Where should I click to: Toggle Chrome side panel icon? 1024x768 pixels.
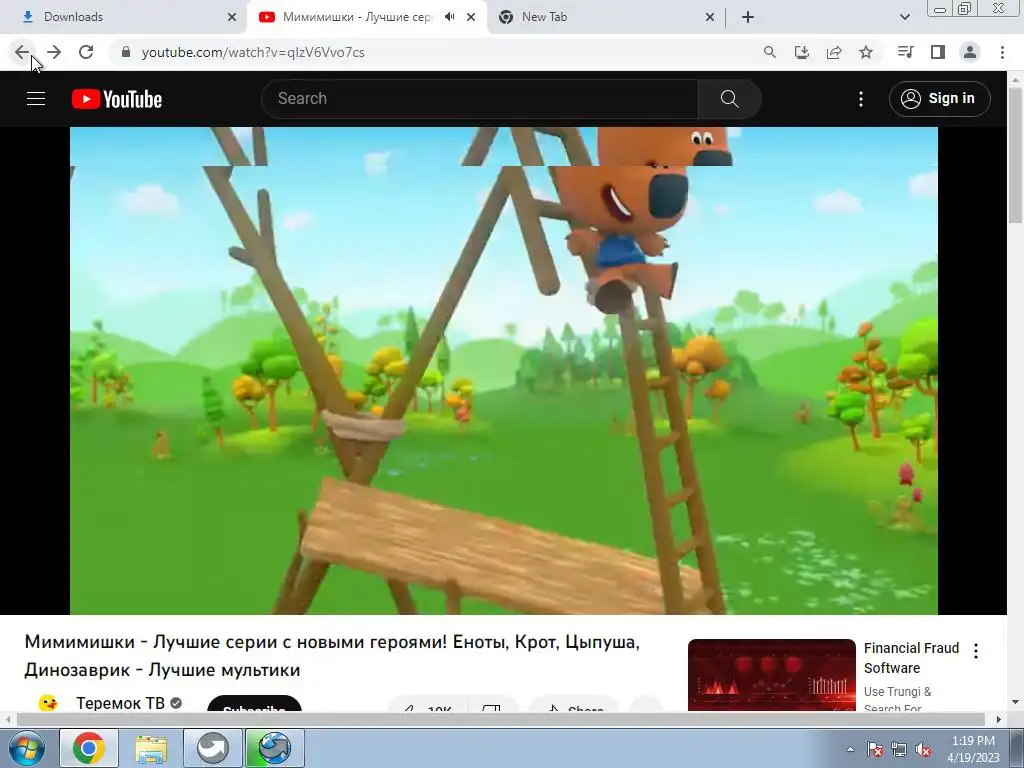(938, 52)
